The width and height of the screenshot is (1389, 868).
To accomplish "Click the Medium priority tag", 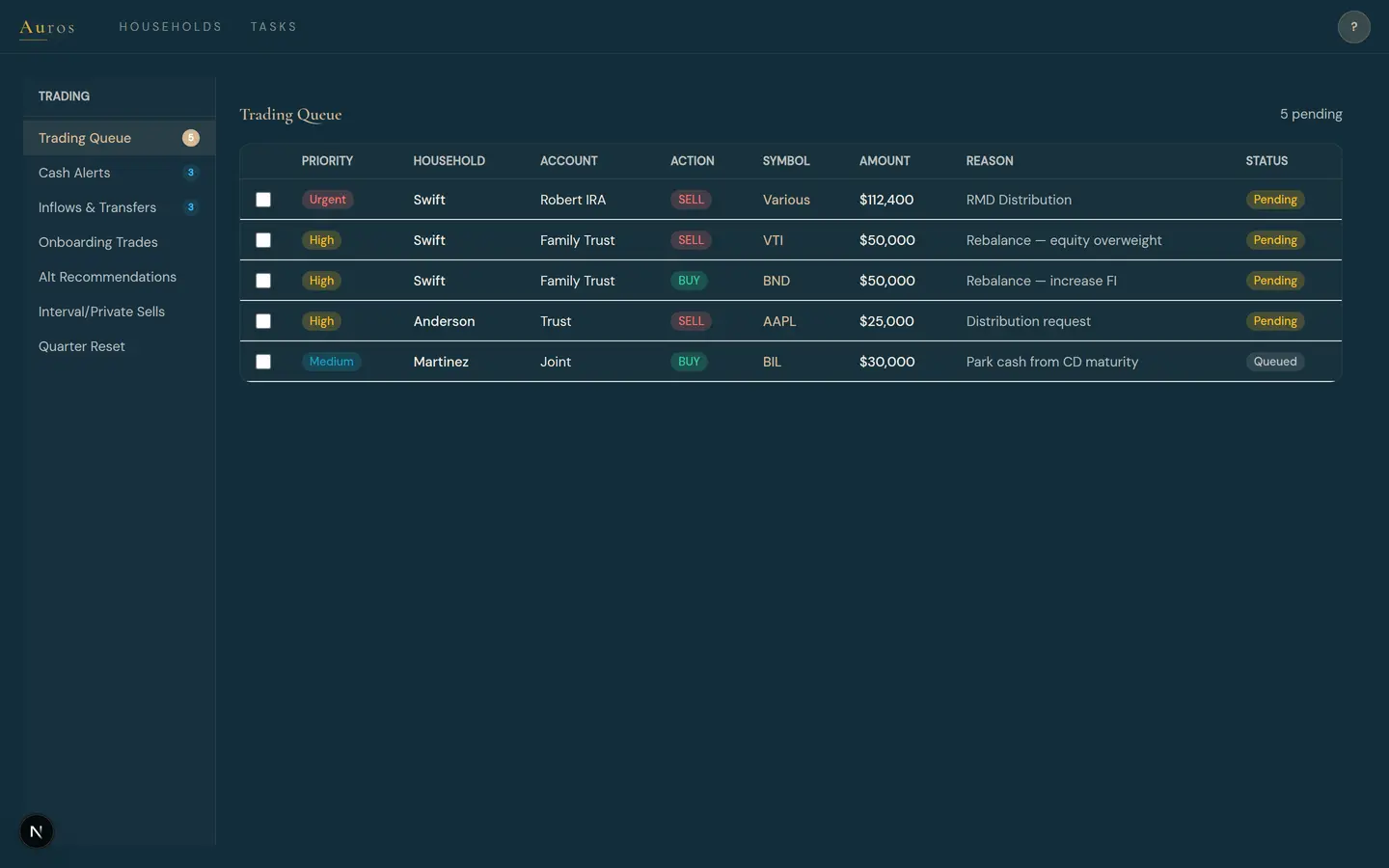I will 331,362.
